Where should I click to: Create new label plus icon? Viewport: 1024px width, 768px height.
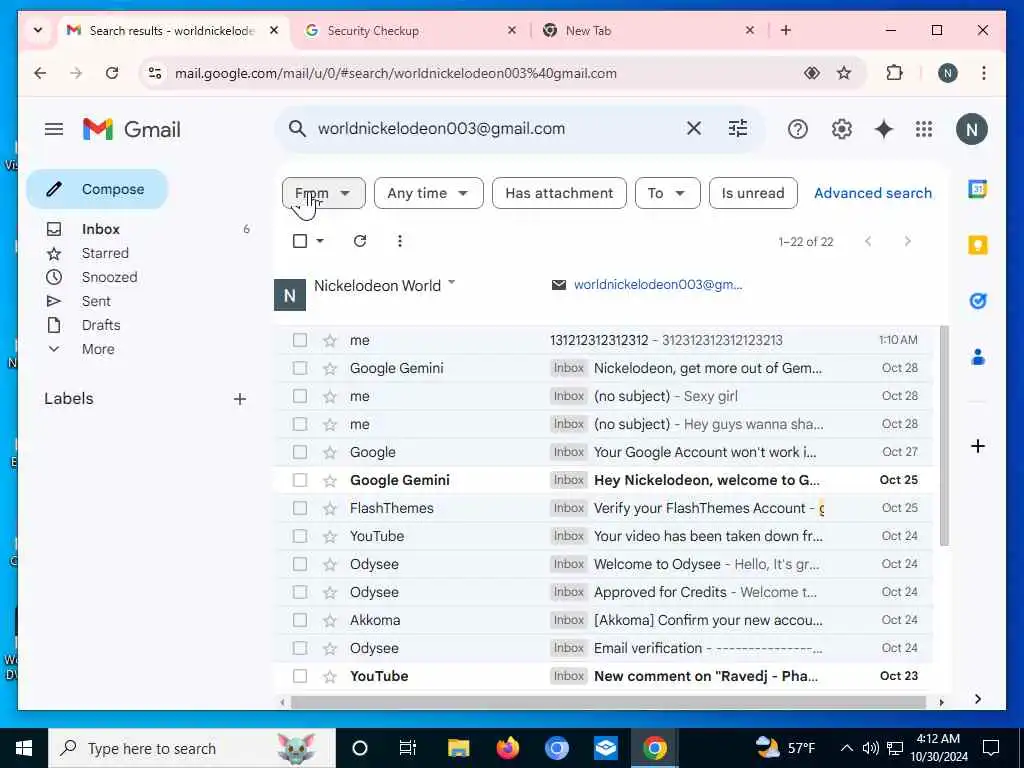click(x=240, y=399)
